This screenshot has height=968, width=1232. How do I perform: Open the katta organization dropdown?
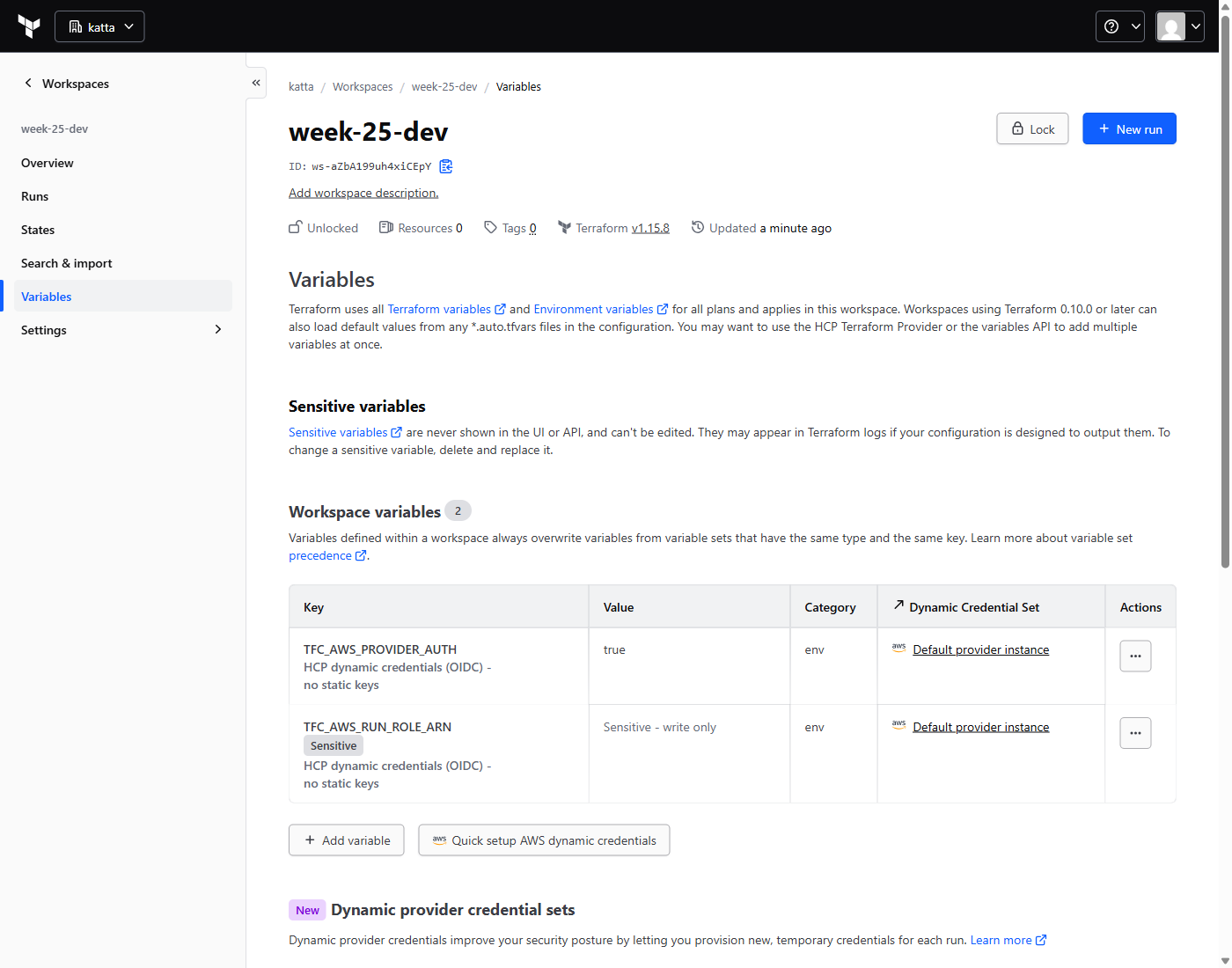[99, 26]
